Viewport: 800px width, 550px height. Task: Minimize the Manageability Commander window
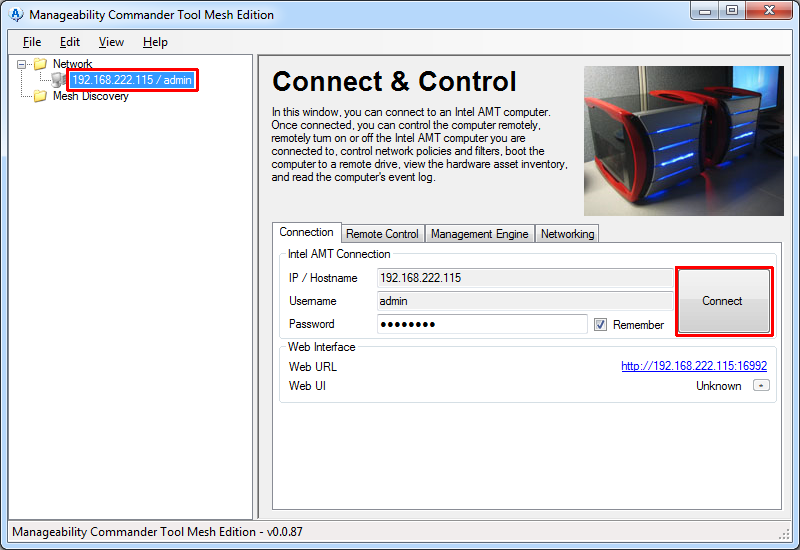point(705,11)
